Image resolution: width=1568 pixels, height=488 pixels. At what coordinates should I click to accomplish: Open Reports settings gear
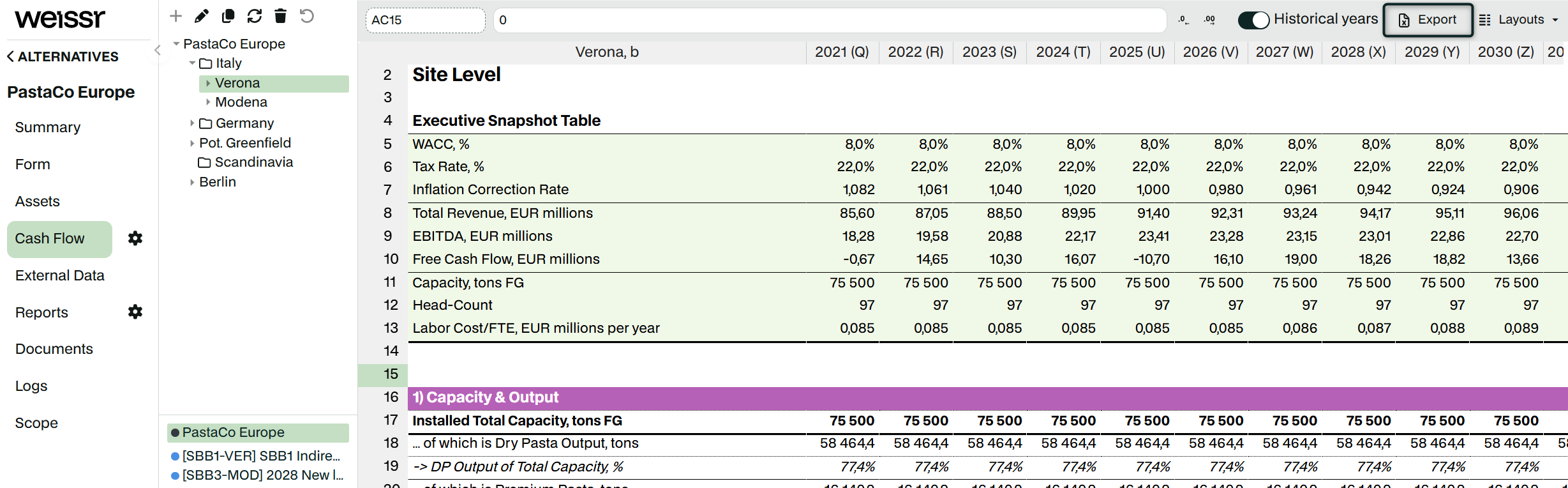pos(135,312)
